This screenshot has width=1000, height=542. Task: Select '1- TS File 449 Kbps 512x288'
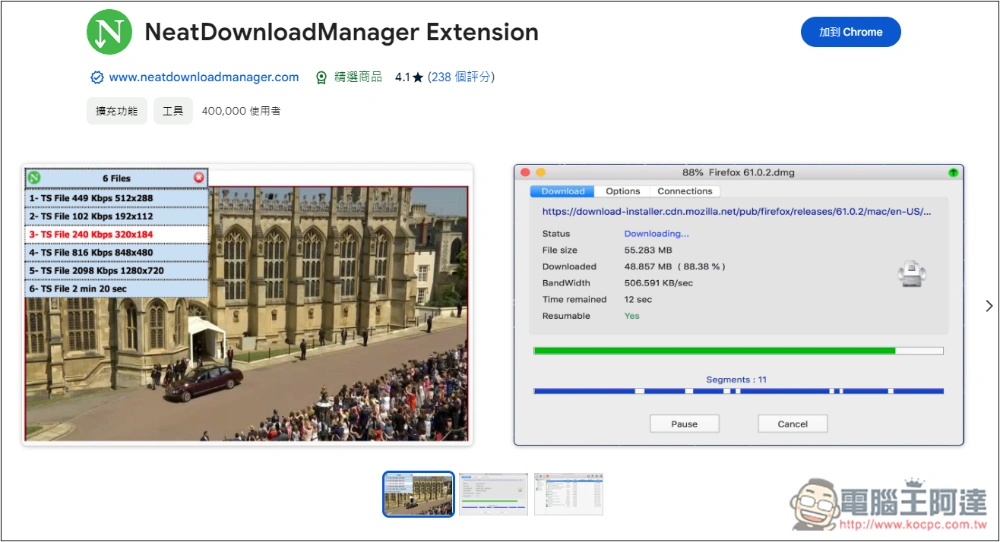117,198
